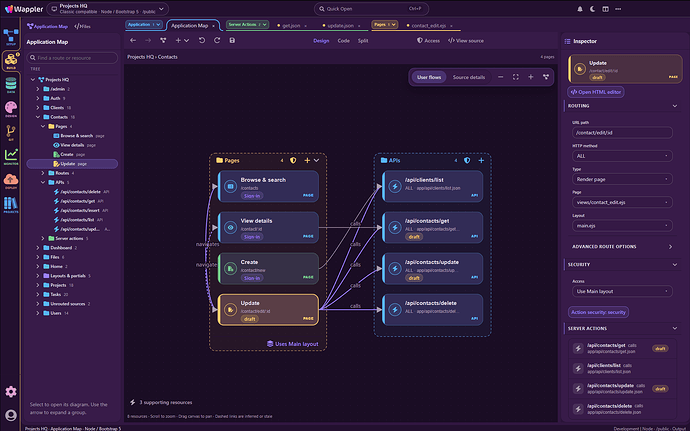Toggle dark mode moon icon
Viewport: 690px width, 431px height.
pos(593,9)
